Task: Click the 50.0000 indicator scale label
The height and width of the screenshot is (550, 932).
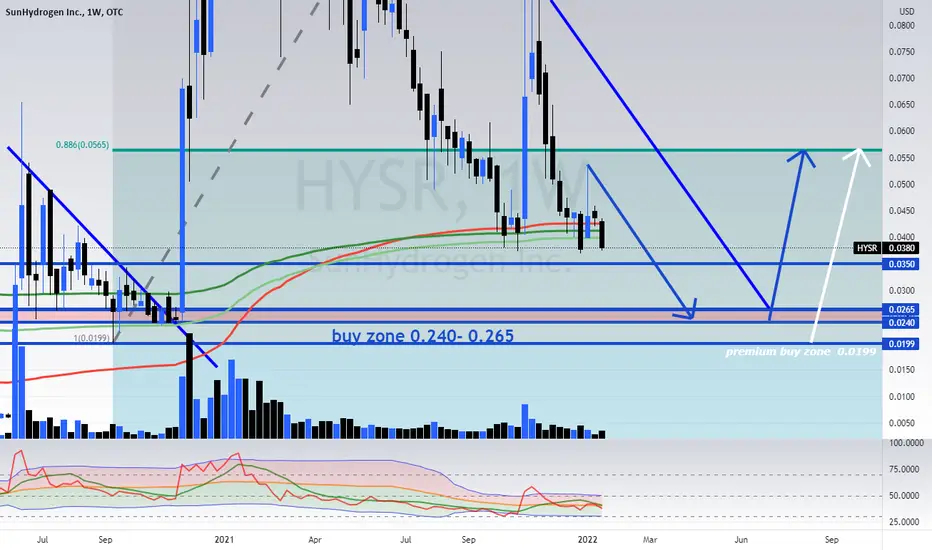Action: click(x=904, y=495)
